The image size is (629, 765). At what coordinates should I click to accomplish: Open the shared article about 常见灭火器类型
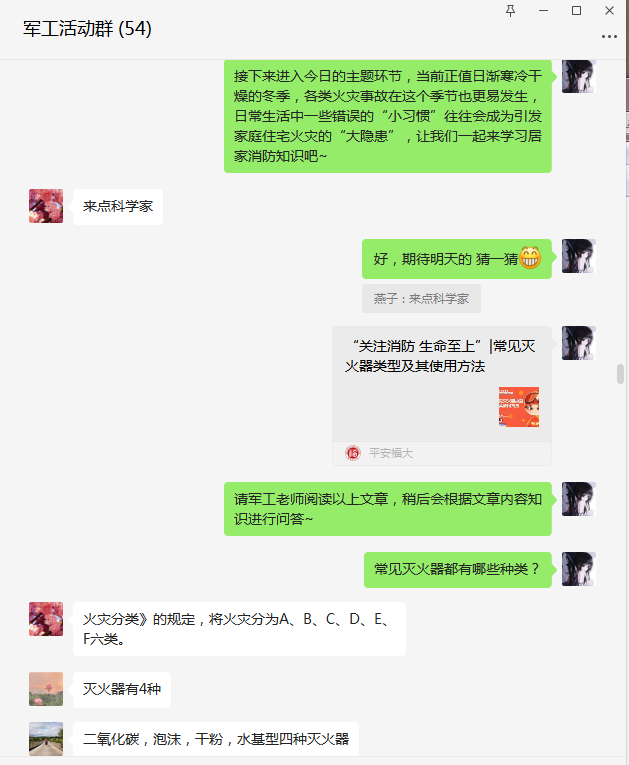coord(442,396)
